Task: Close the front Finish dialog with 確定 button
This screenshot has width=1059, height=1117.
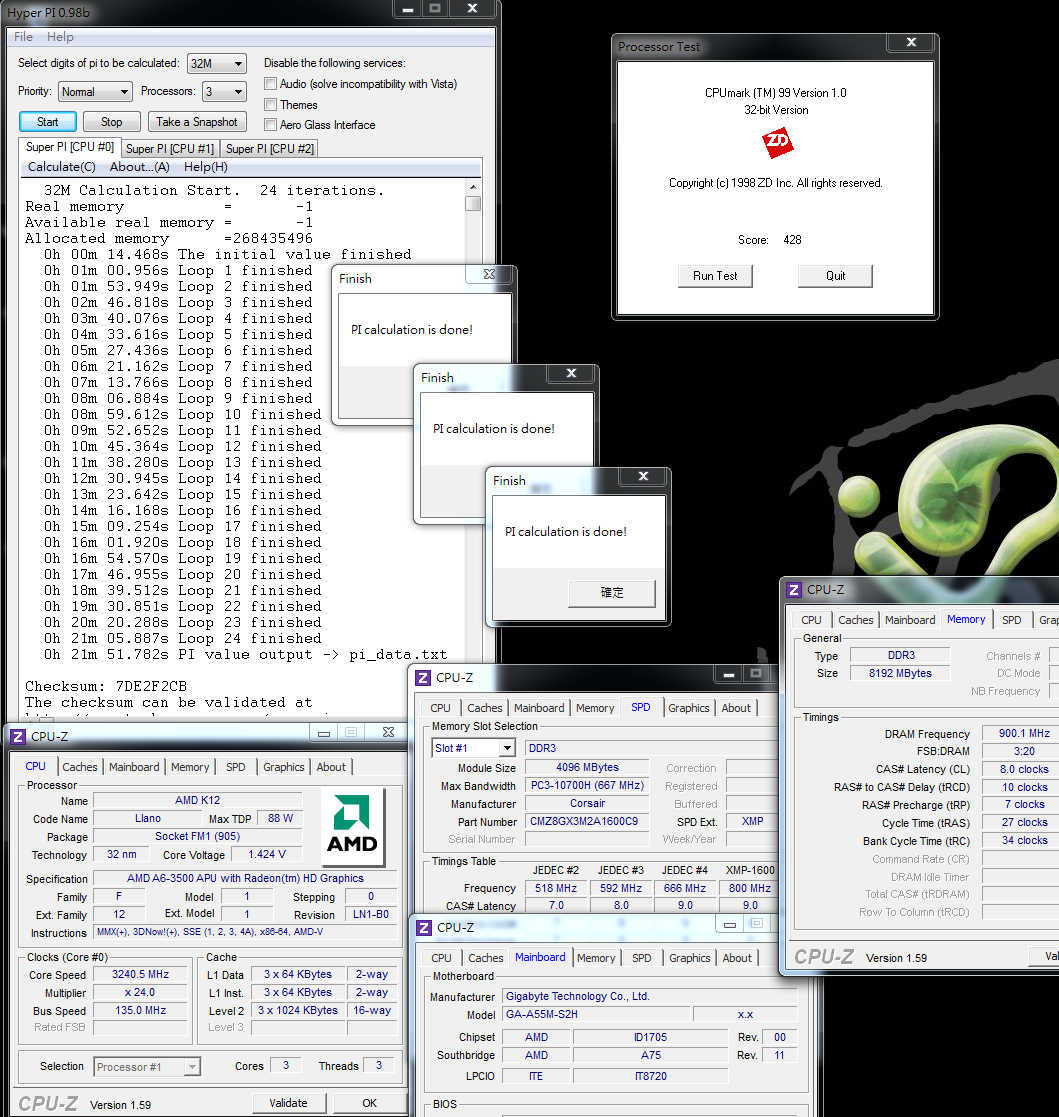Action: (x=643, y=476)
